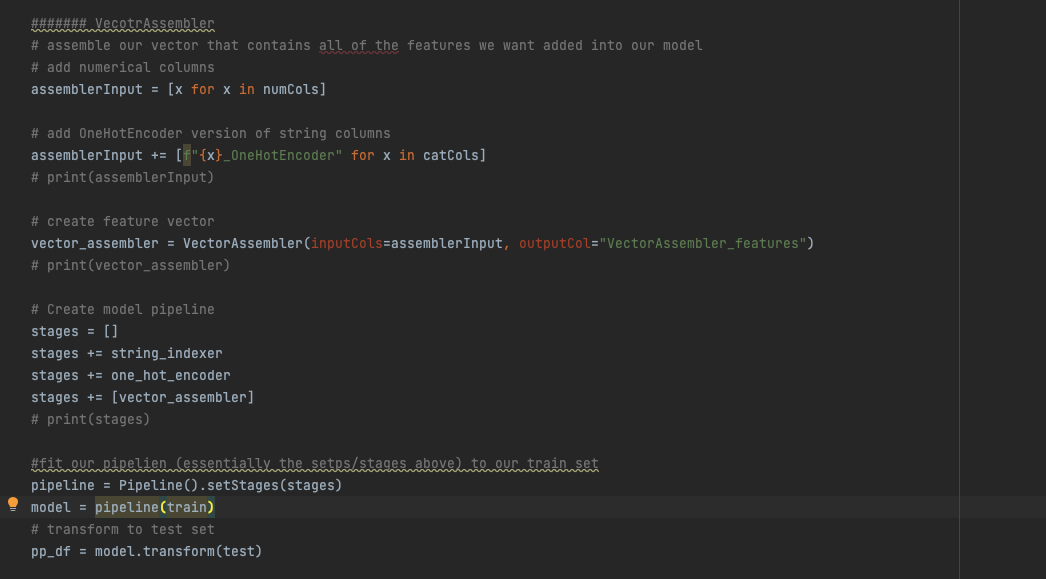Click the f-string prefix before {x}_OneHotEncoder
Viewport: 1046px width, 579px height.
click(187, 154)
